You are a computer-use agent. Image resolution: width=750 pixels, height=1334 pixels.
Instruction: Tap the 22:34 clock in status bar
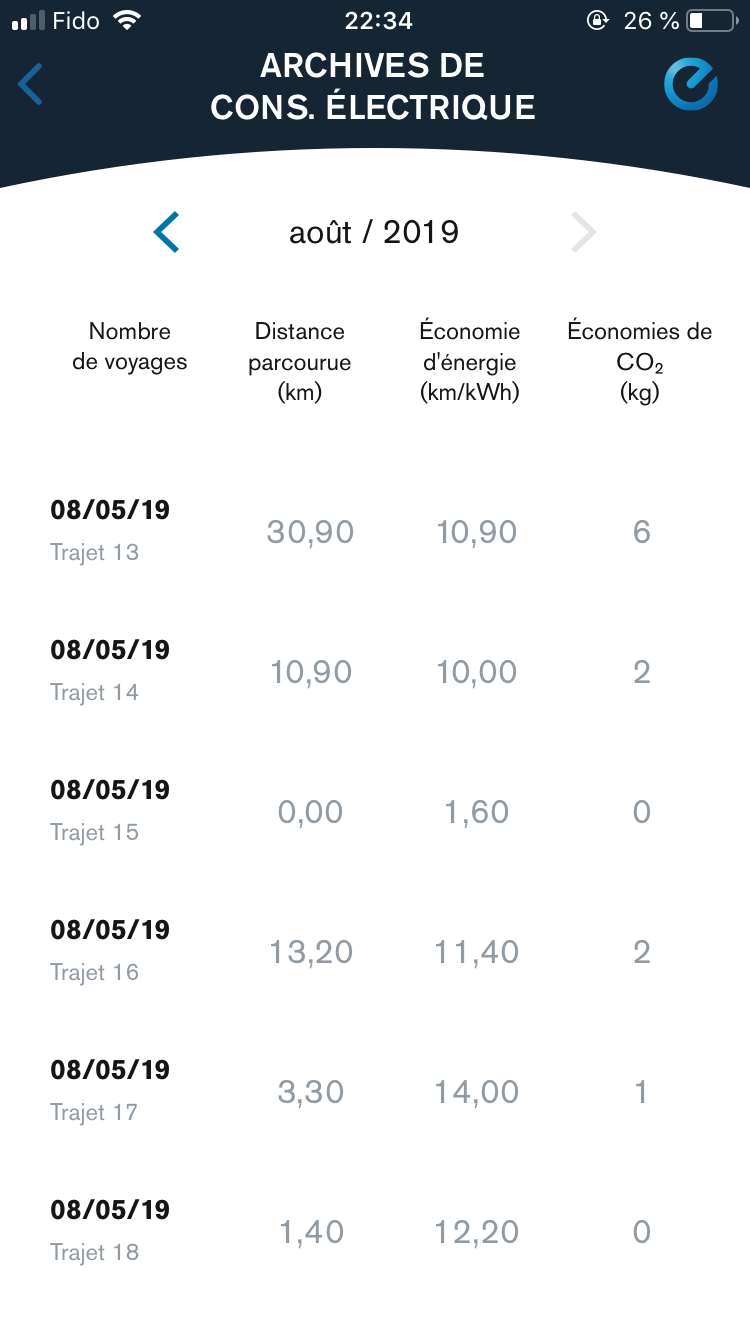[x=378, y=20]
